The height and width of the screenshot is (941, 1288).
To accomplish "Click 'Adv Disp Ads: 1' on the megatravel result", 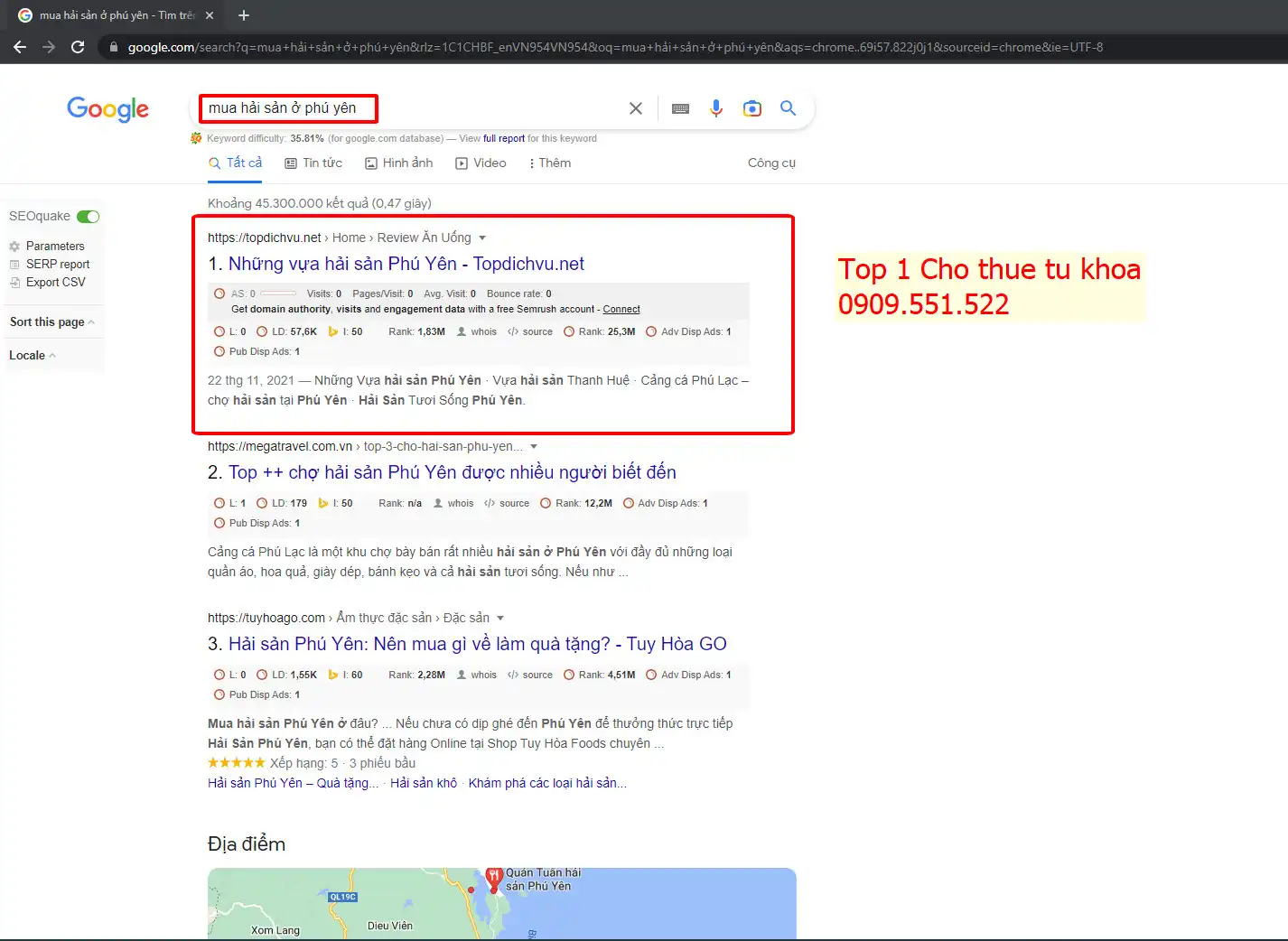I will click(x=666, y=503).
